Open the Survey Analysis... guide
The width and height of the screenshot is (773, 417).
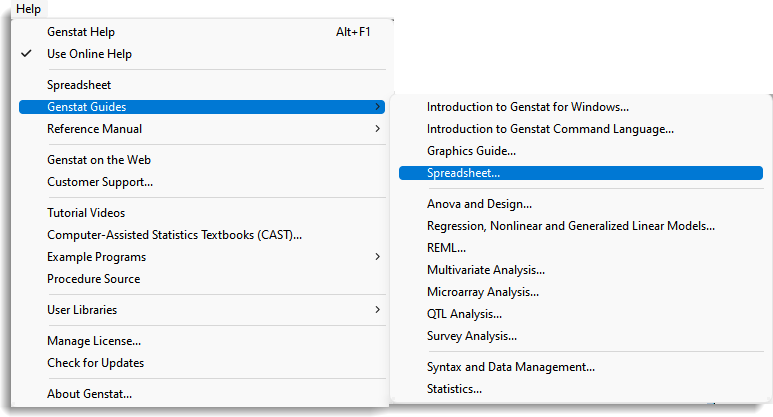[x=581, y=336]
